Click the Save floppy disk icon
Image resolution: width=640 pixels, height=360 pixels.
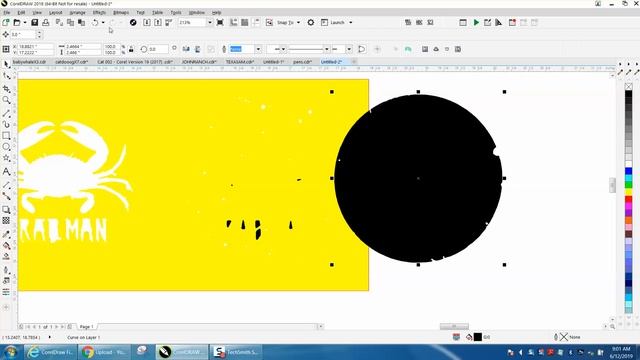coord(35,22)
